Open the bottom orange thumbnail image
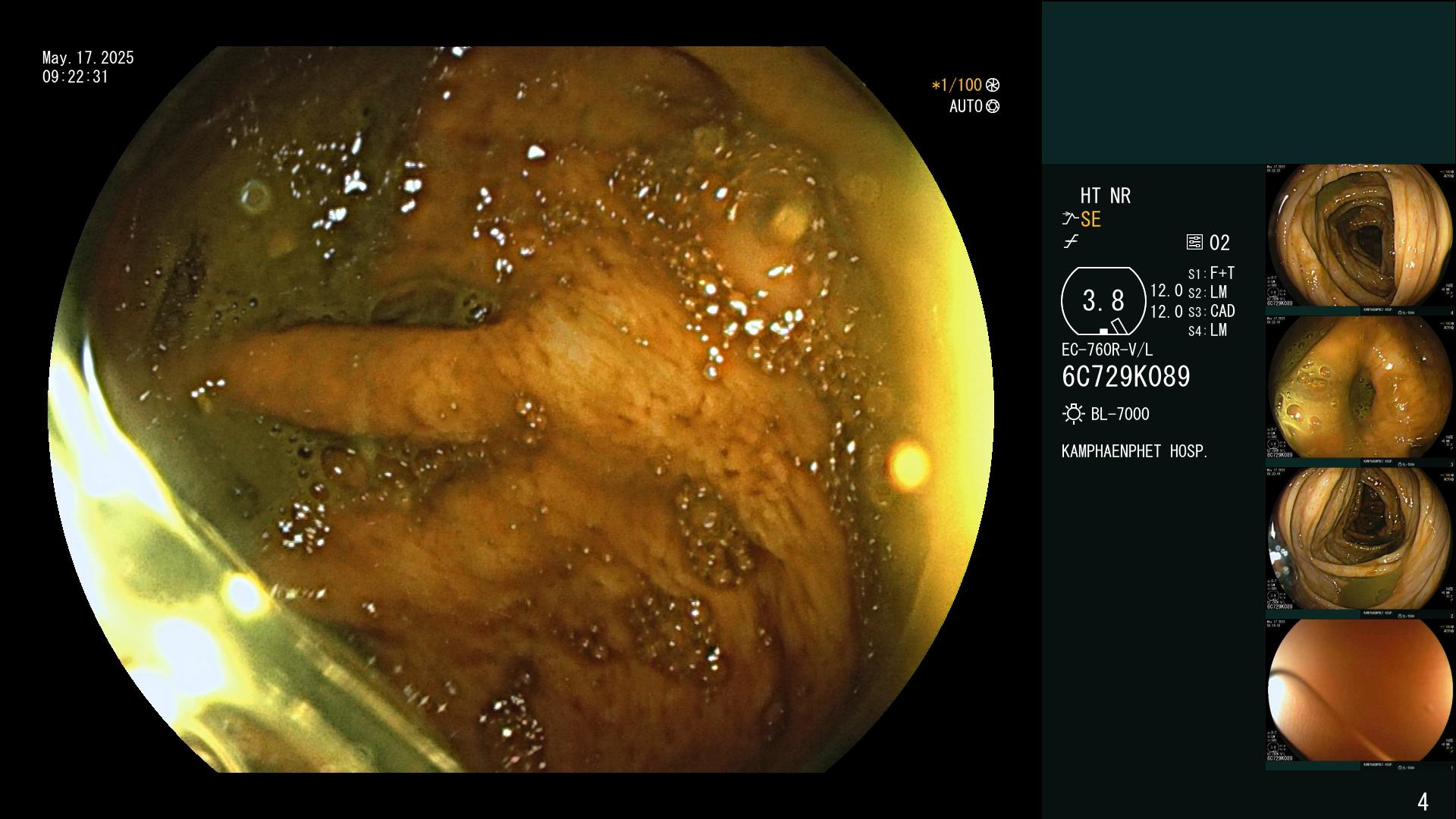1456x819 pixels. click(1359, 694)
